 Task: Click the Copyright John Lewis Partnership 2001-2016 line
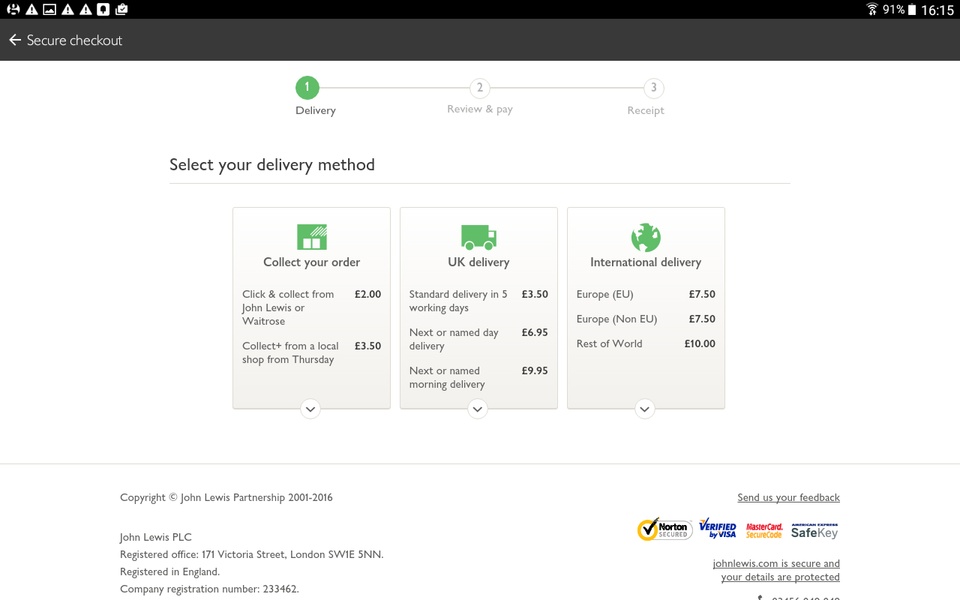[227, 497]
